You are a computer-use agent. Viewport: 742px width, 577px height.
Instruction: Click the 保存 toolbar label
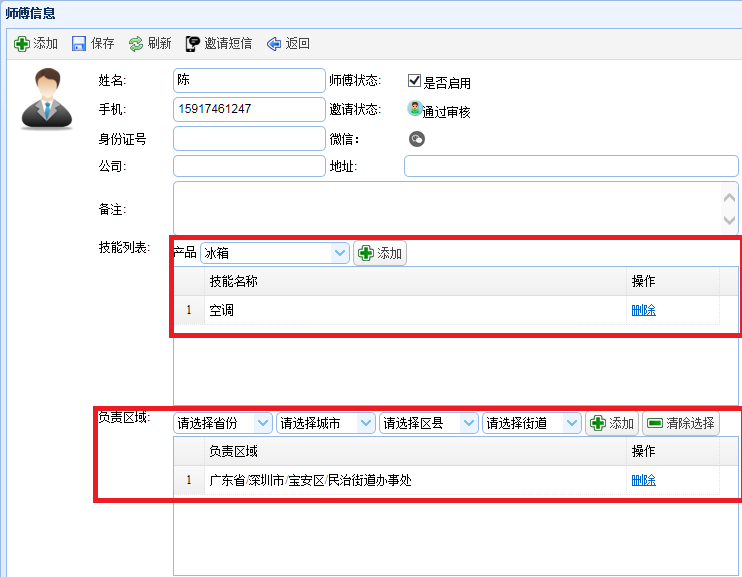tap(103, 44)
